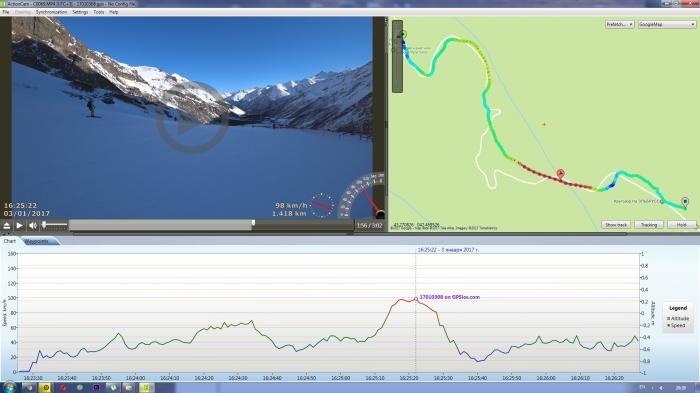Toggle the Hold button
Image resolution: width=700 pixels, height=393 pixels.
coord(681,225)
